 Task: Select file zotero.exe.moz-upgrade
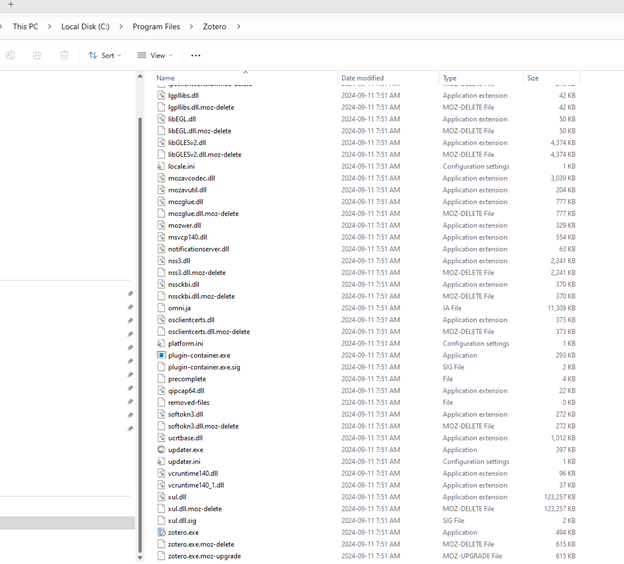coord(204,556)
